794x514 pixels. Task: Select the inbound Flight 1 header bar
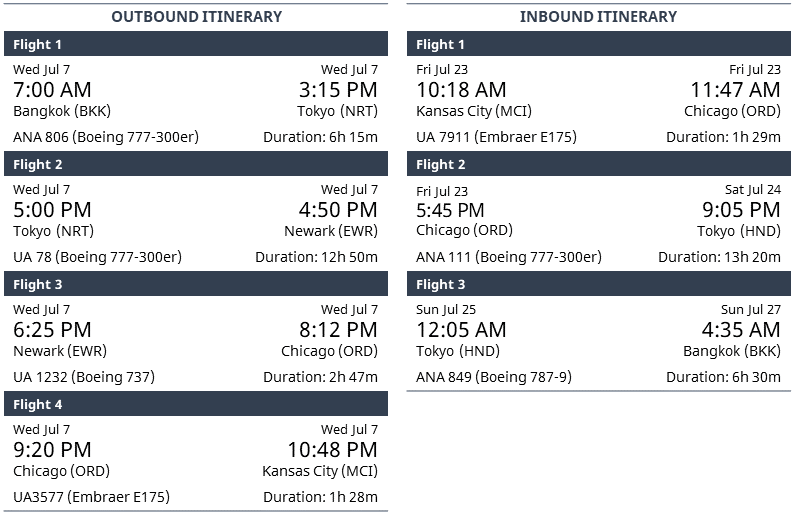(598, 44)
